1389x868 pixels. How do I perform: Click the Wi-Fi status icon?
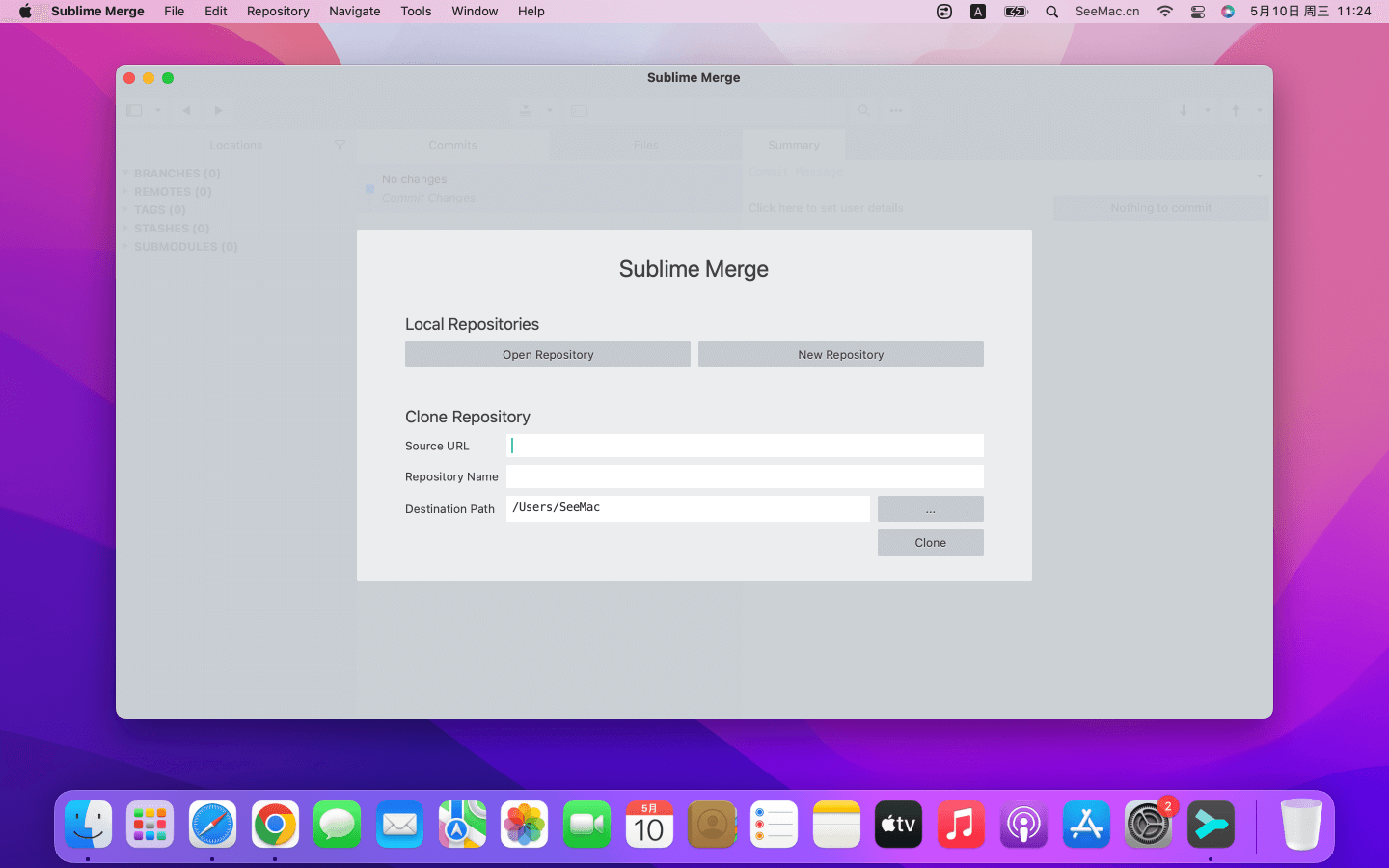(1165, 12)
